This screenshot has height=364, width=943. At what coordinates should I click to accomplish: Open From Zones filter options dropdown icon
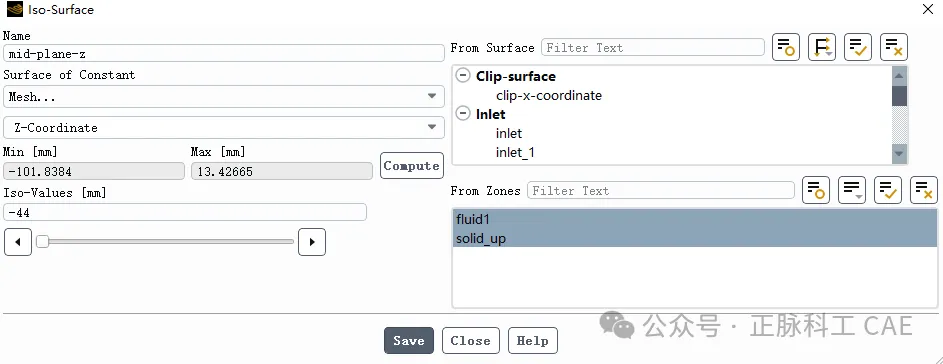[x=852, y=190]
